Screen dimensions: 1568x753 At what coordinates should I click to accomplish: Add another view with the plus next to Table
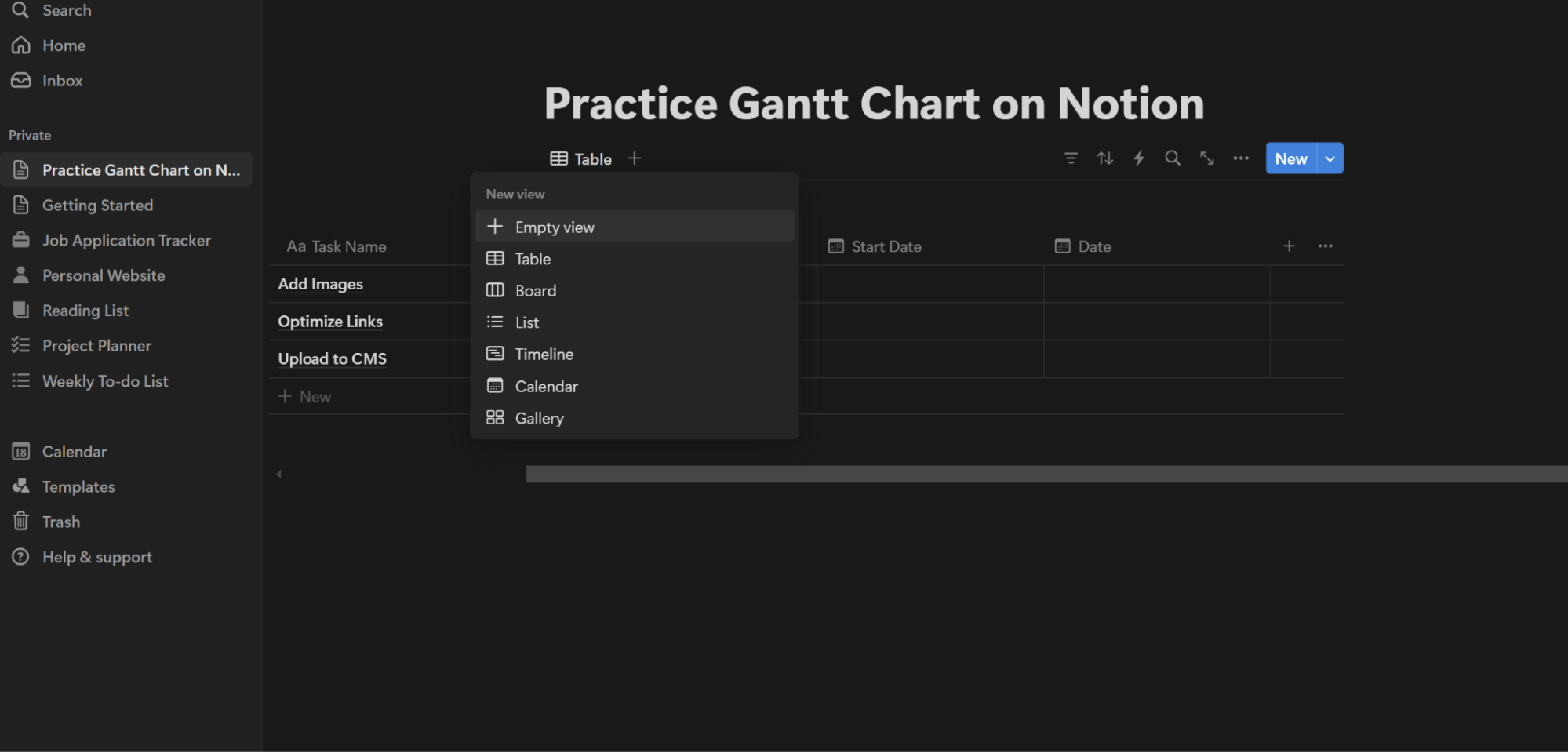click(635, 158)
